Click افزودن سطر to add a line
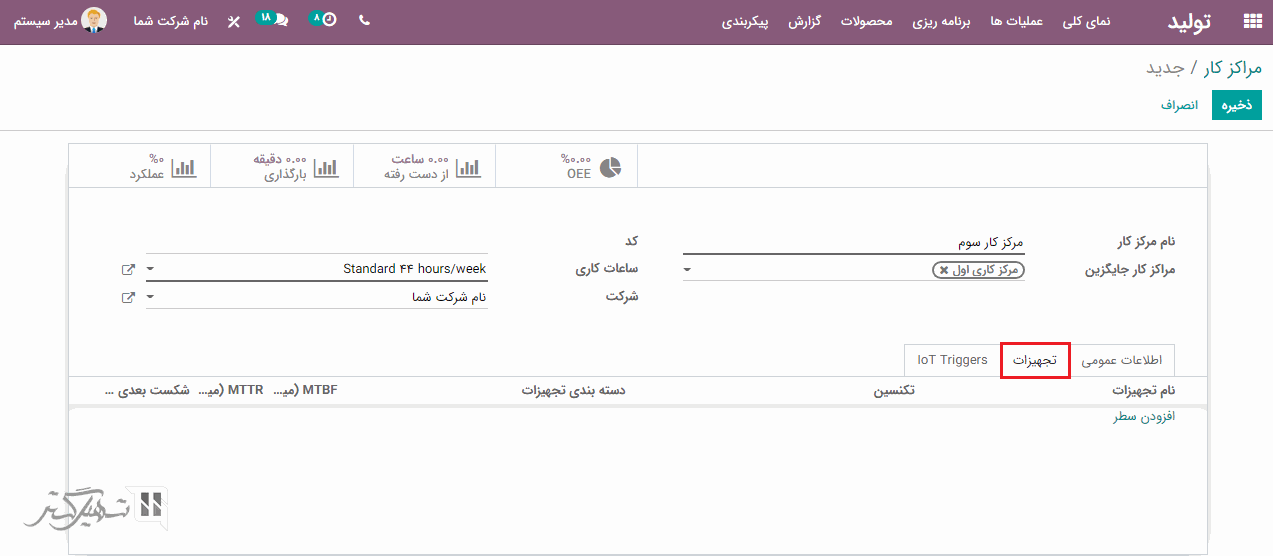The image size is (1273, 556). [1144, 416]
